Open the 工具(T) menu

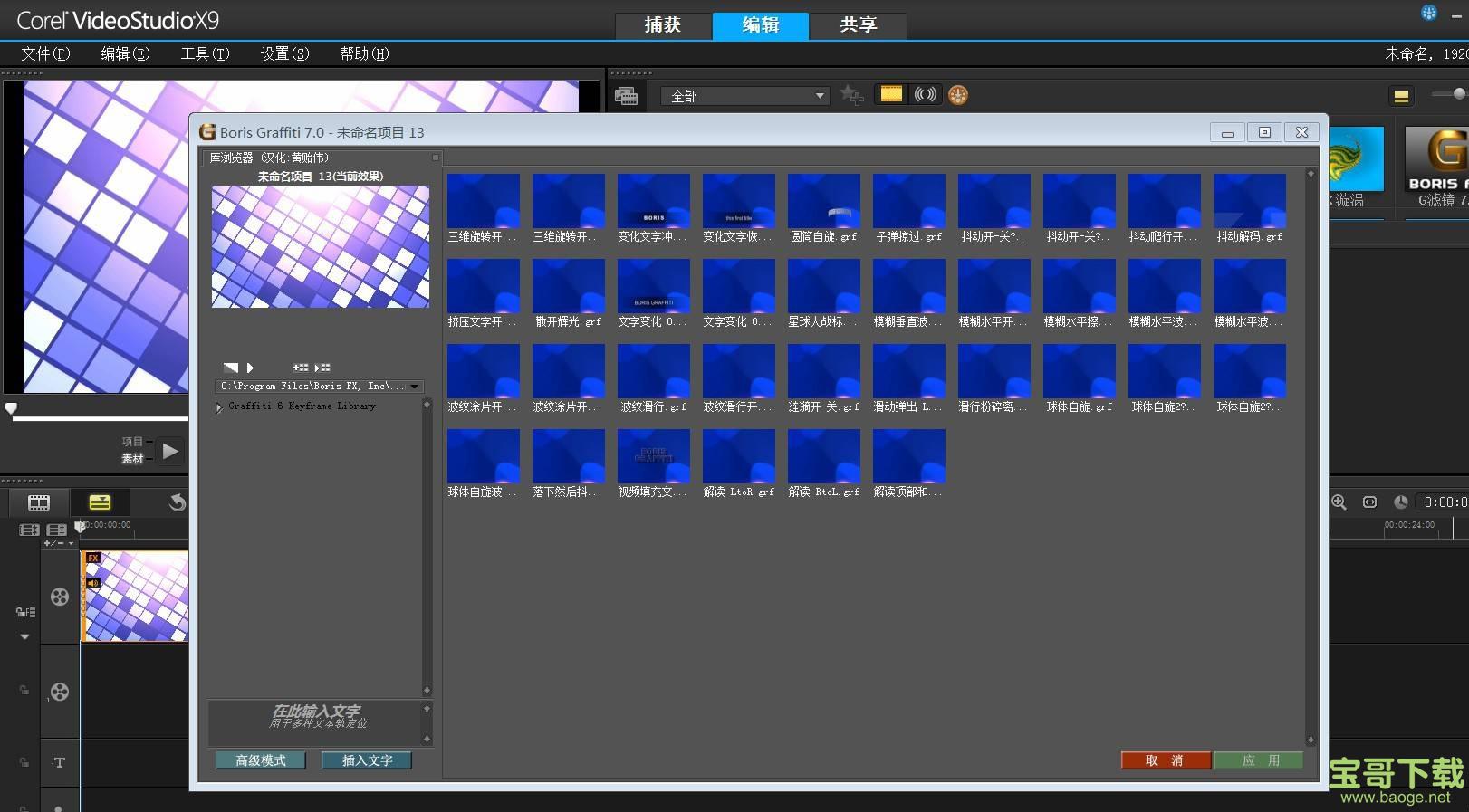[205, 53]
